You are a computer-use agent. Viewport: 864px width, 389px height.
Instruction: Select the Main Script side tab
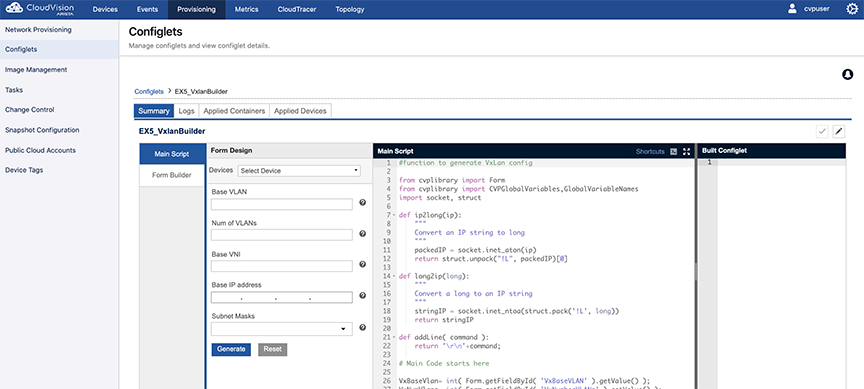click(x=172, y=154)
